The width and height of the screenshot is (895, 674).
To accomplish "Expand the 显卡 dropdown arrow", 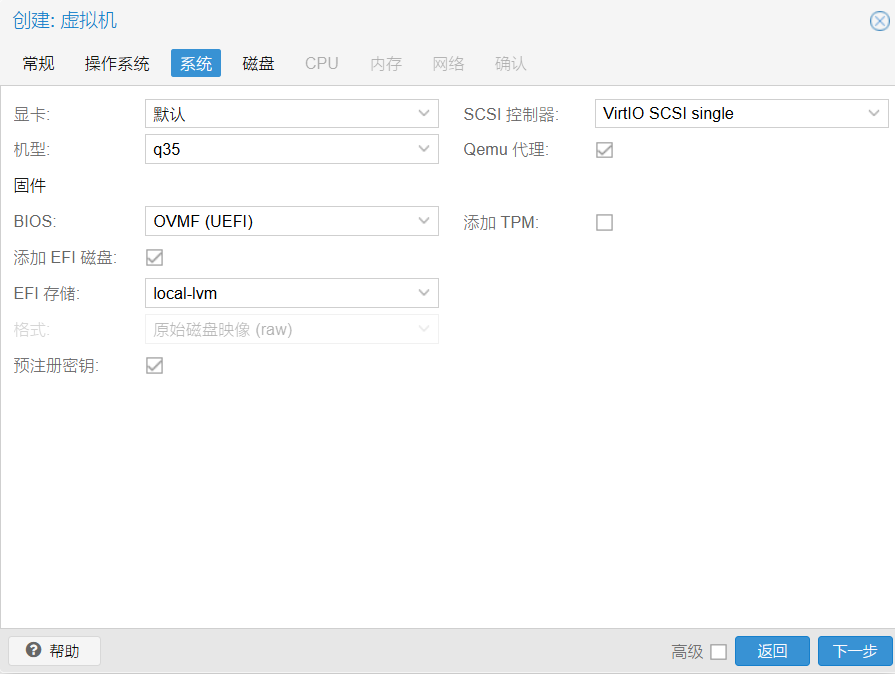I will (424, 114).
